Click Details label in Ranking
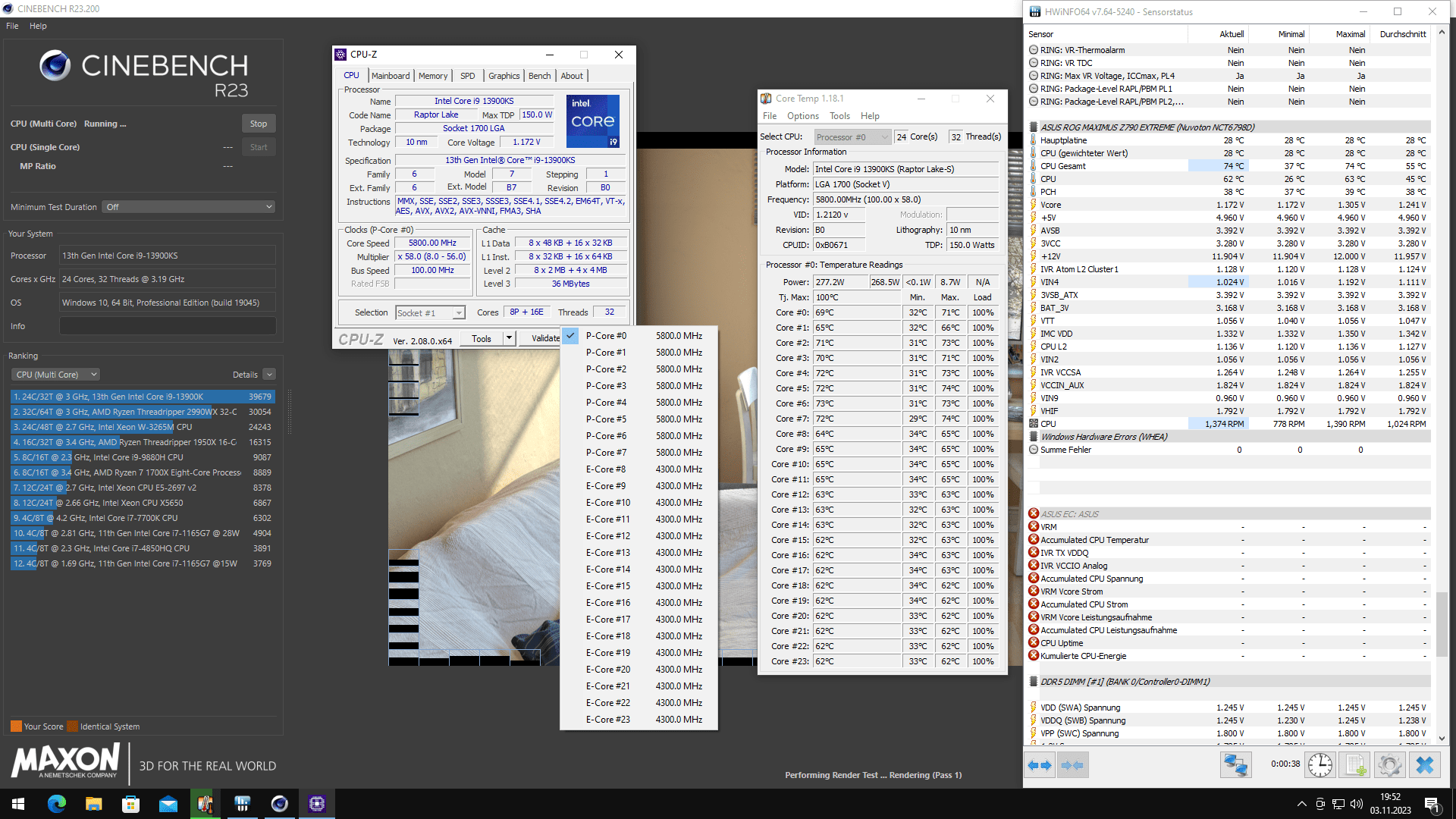Image resolution: width=1456 pixels, height=819 pixels. 245,375
